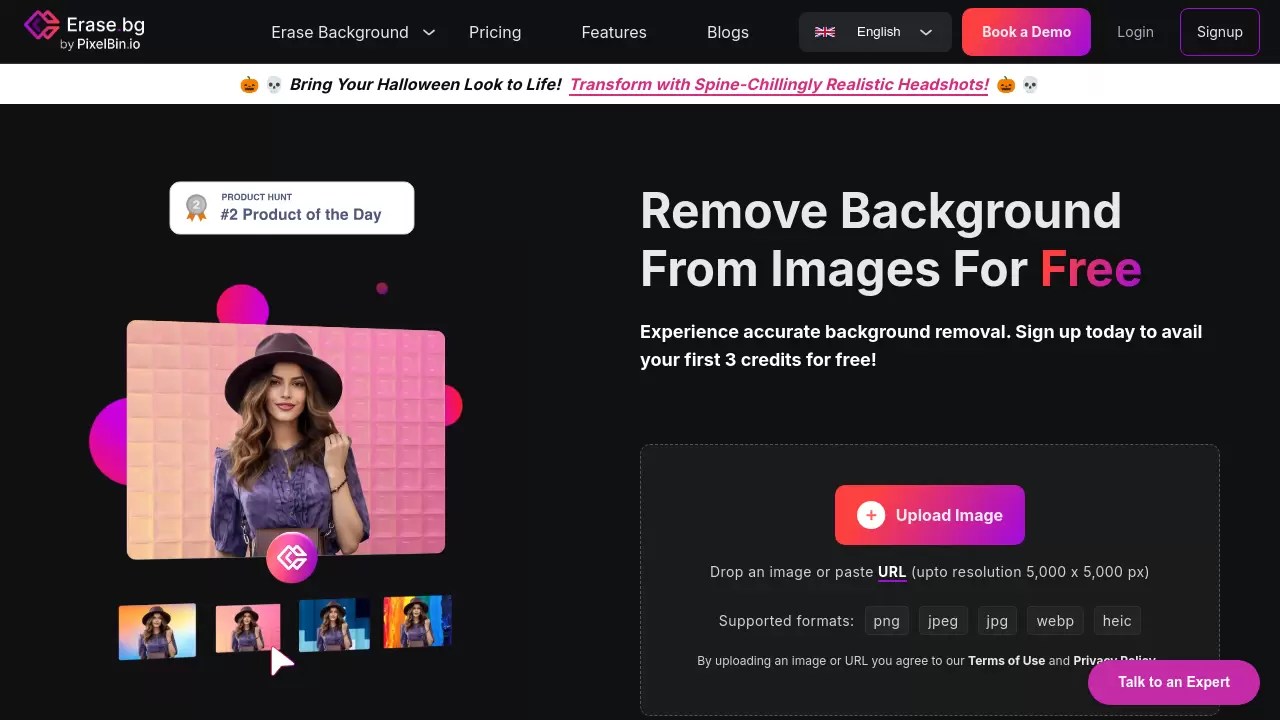Open the Spine-Chillingly Realistic Headshots link

779,84
